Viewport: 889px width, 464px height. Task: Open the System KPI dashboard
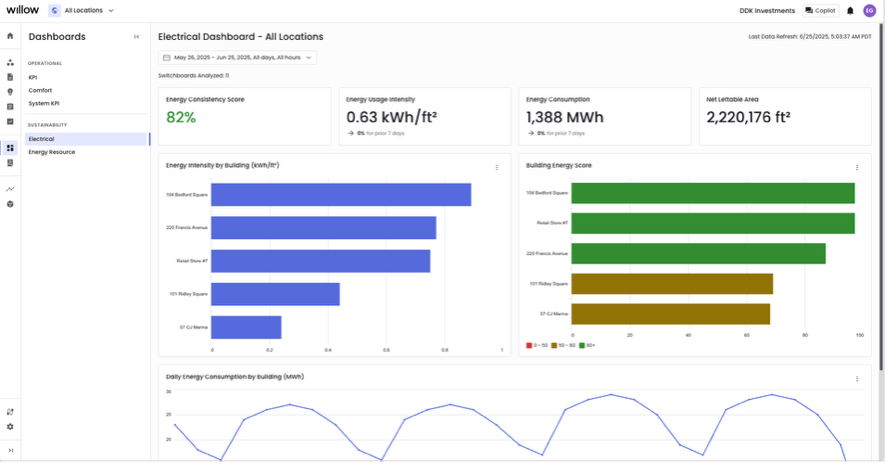(44, 103)
